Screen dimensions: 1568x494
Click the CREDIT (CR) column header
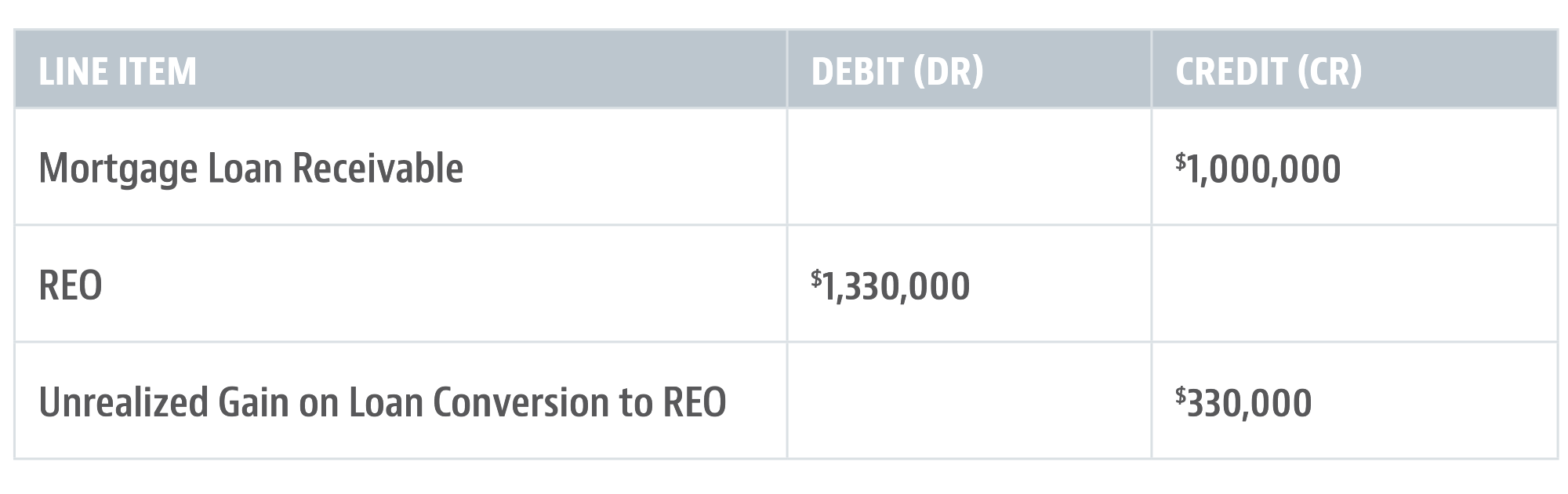[x=1269, y=71]
